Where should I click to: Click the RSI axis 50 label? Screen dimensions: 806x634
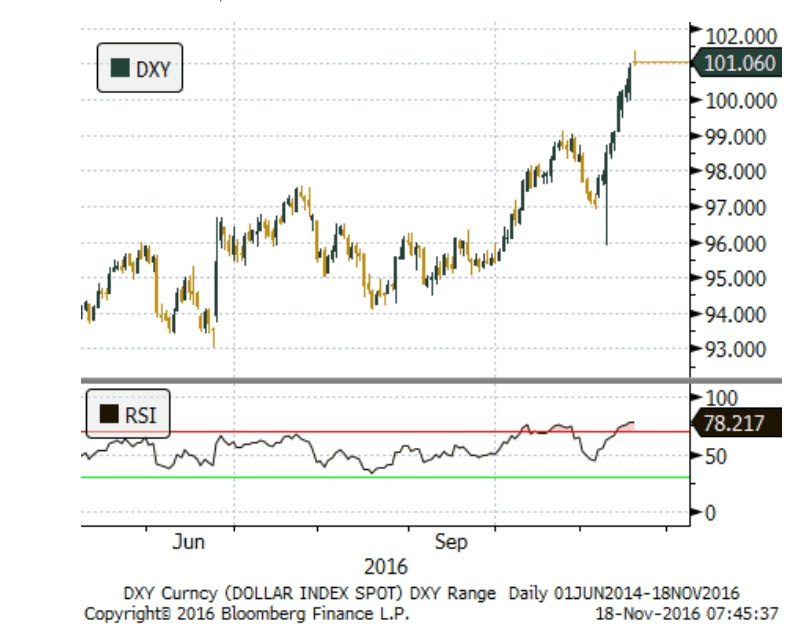(x=714, y=456)
